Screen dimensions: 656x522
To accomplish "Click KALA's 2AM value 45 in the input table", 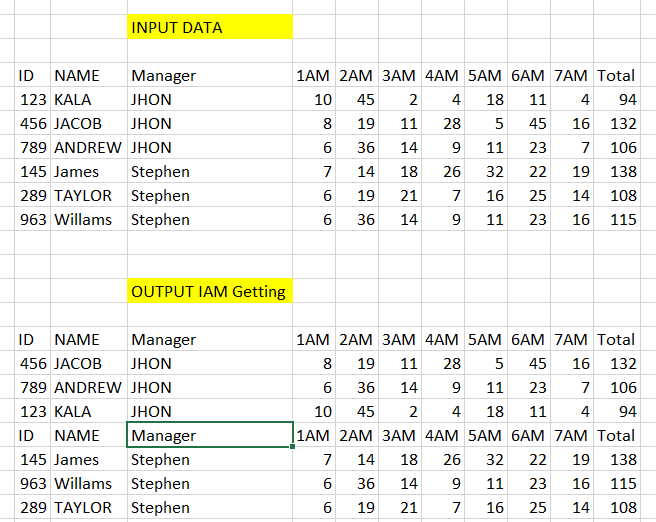I will 357,99.
